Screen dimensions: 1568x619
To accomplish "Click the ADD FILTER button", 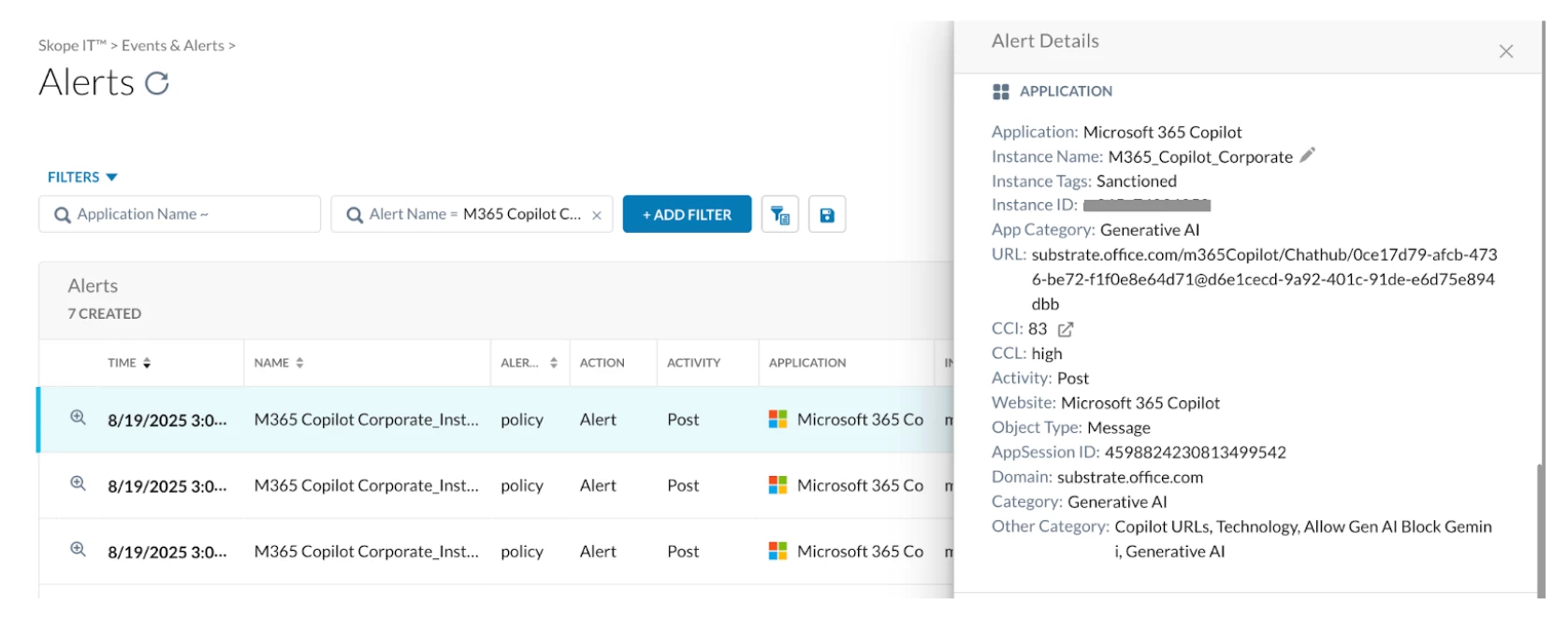I will point(687,214).
